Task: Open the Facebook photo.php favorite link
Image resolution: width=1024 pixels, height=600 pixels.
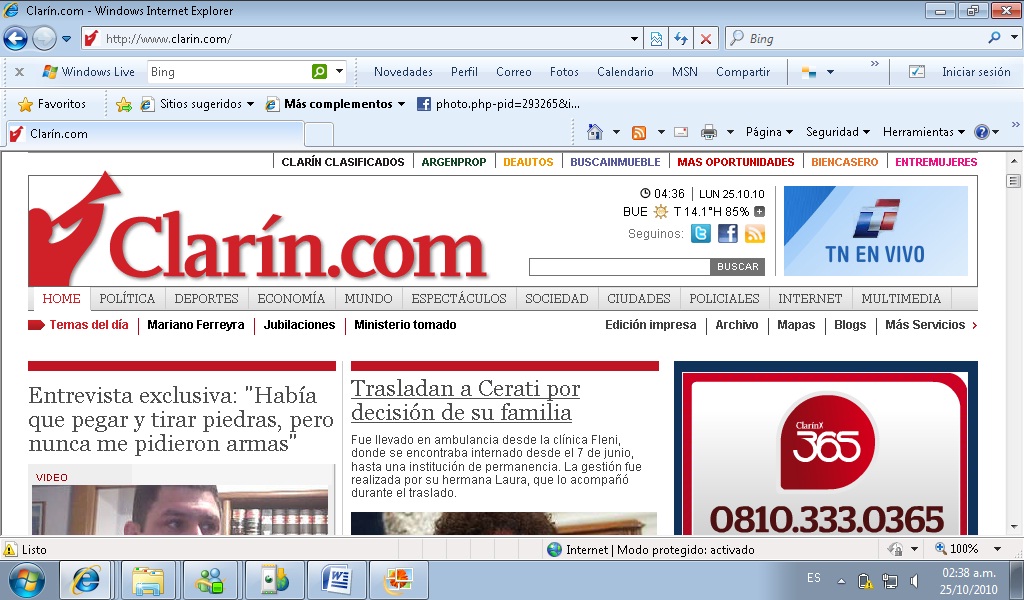Action: click(x=498, y=104)
